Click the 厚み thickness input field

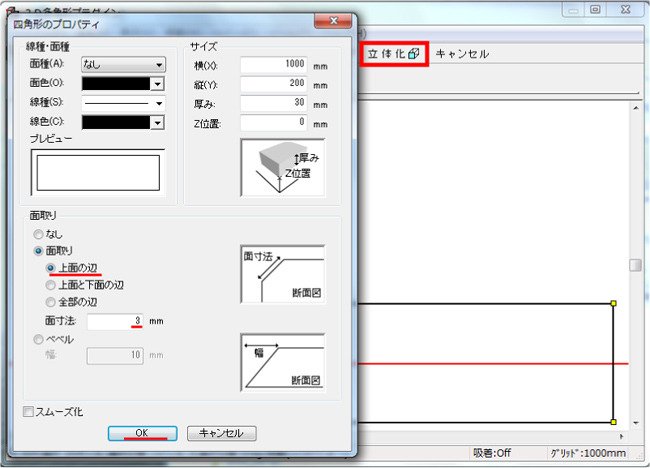pos(273,103)
